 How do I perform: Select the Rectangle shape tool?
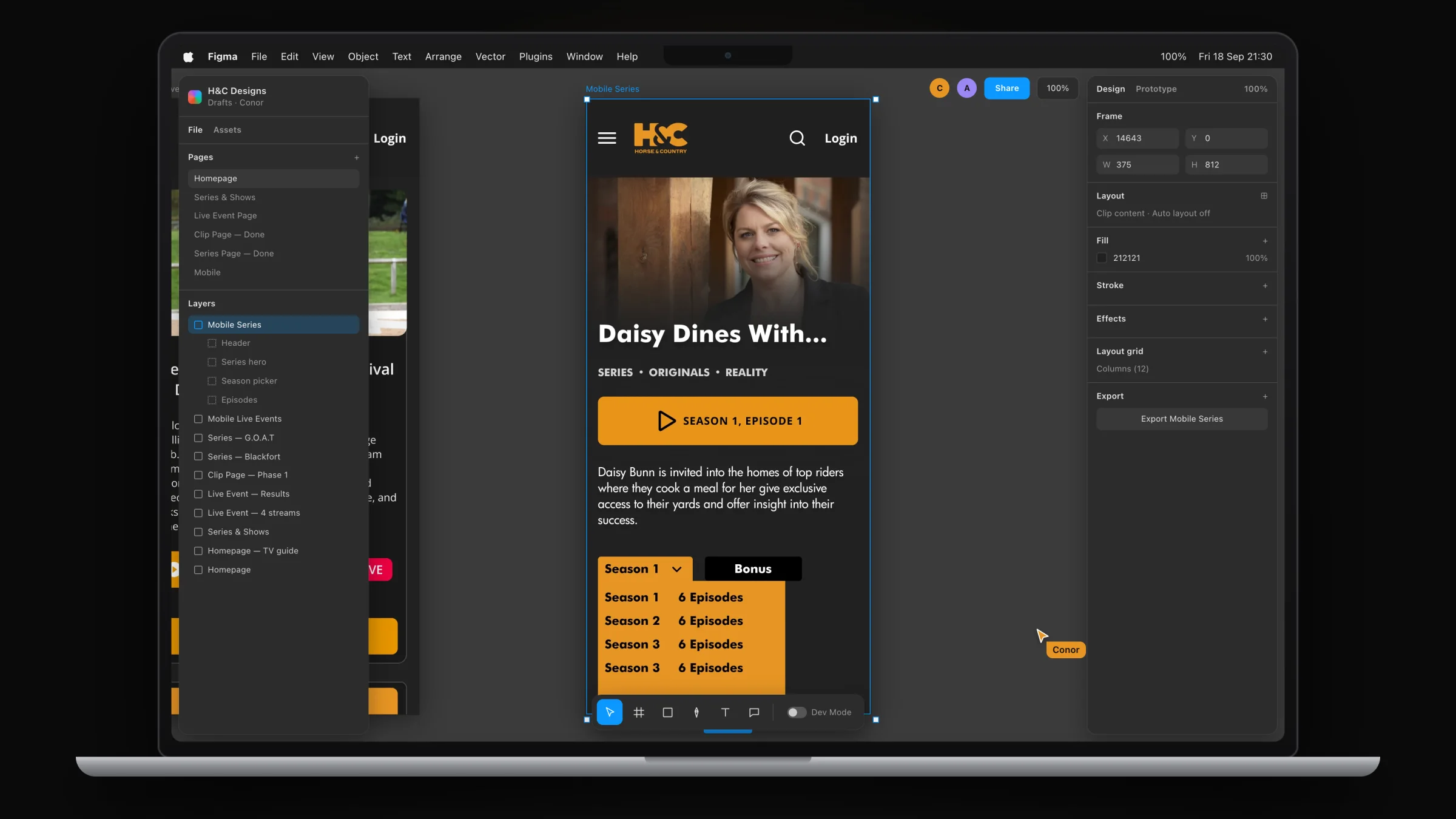667,712
